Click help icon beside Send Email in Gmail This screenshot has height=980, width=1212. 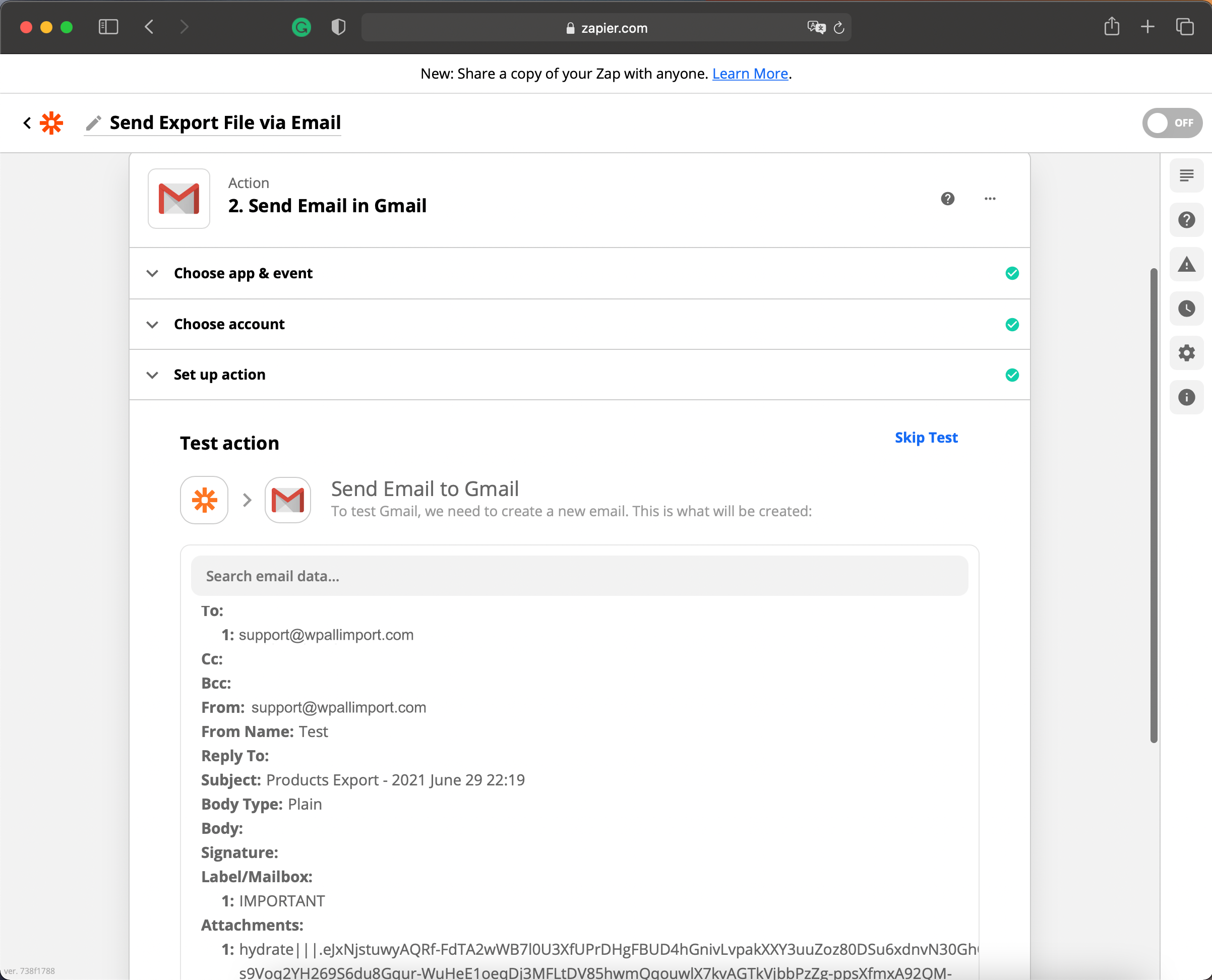947,199
